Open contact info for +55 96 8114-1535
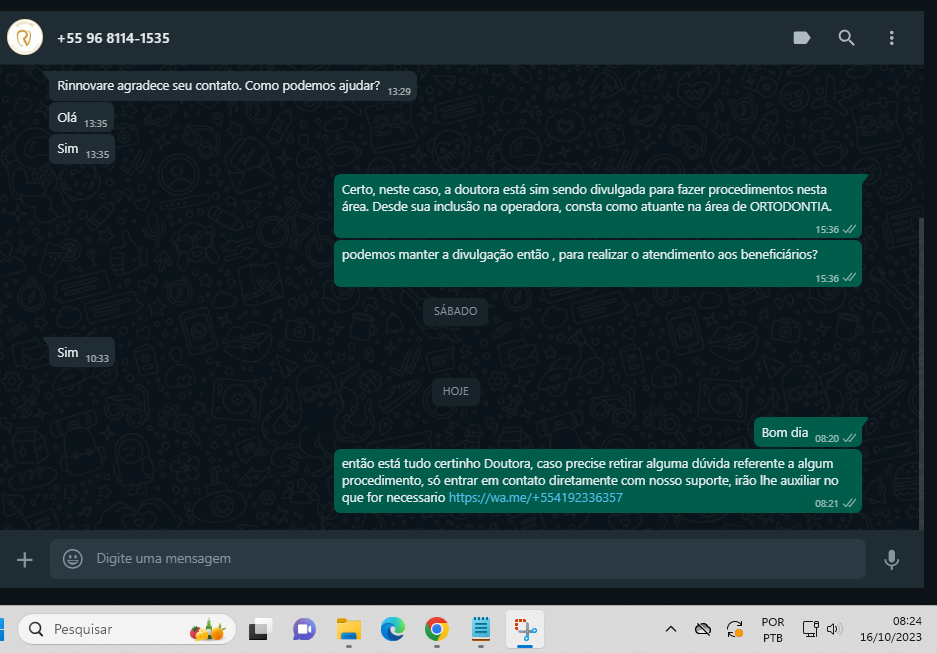 113,38
